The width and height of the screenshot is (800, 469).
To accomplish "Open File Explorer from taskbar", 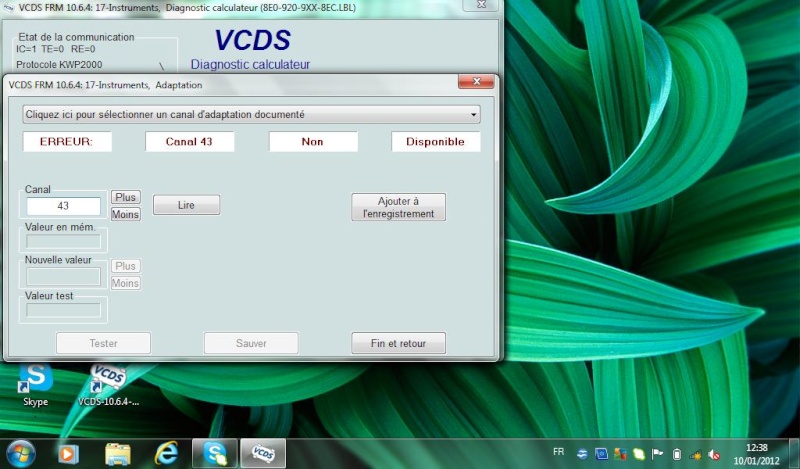I will pyautogui.click(x=118, y=454).
